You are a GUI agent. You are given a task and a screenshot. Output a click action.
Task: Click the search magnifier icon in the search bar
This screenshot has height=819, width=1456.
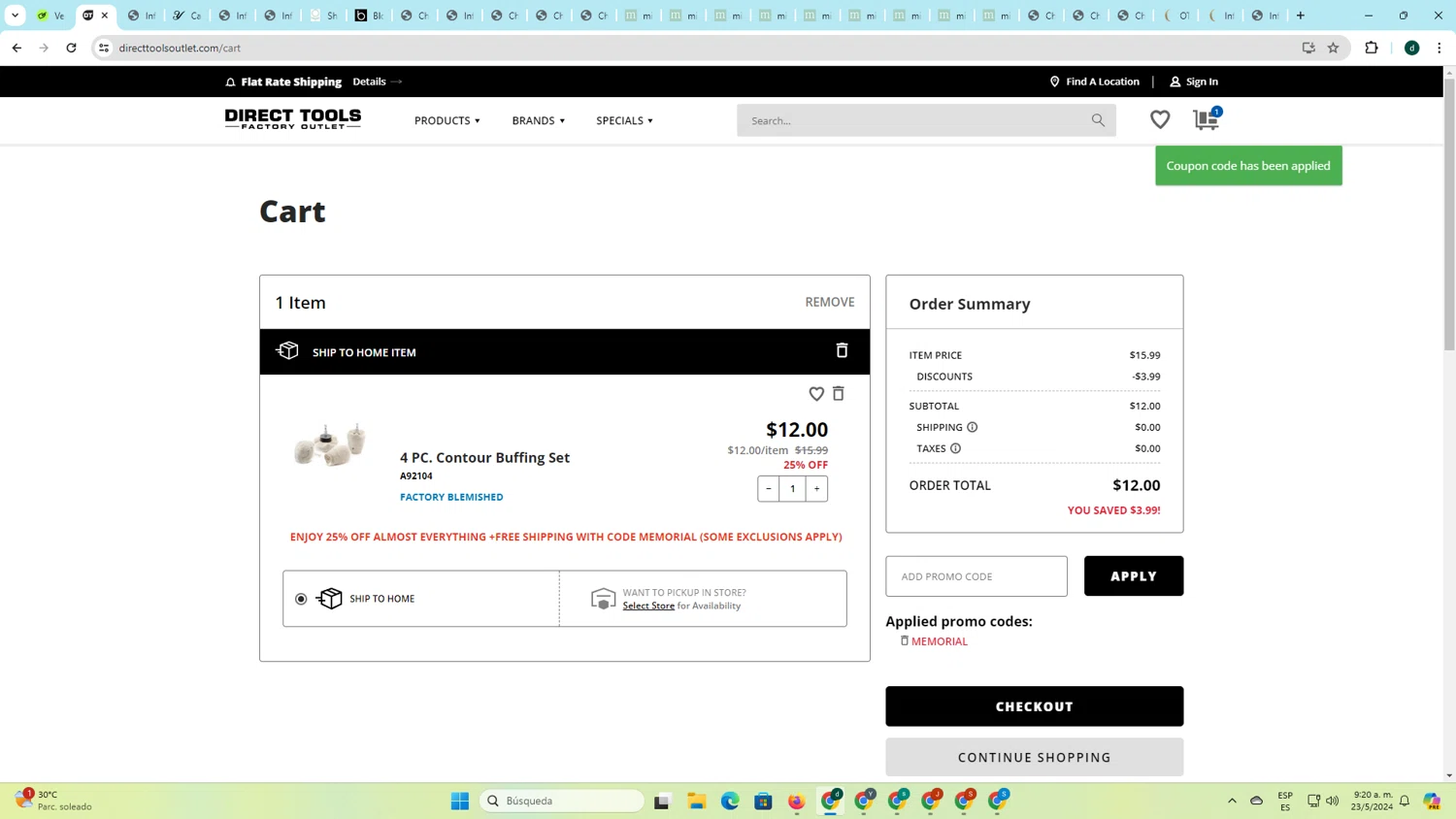pyautogui.click(x=1098, y=120)
